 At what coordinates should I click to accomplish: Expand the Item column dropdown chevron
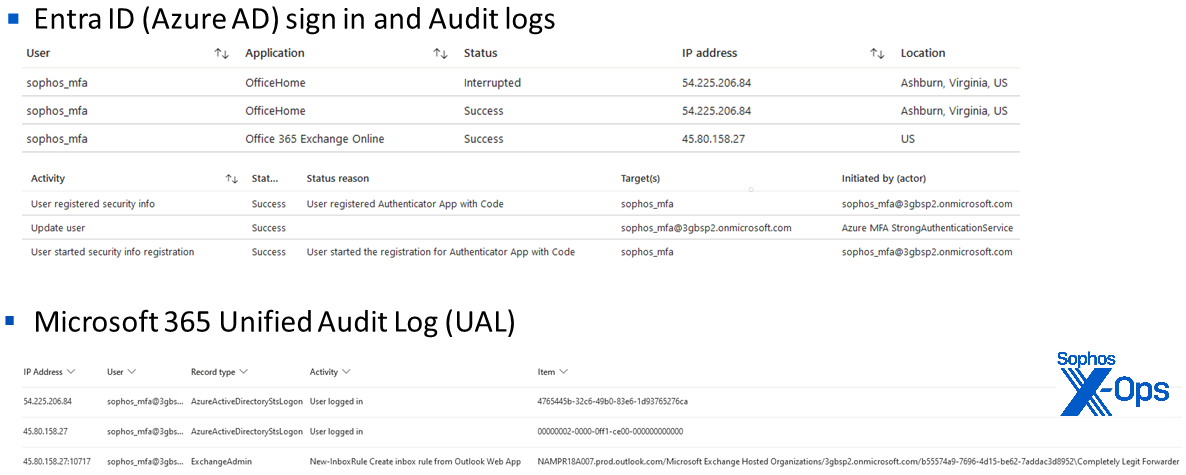click(x=564, y=372)
